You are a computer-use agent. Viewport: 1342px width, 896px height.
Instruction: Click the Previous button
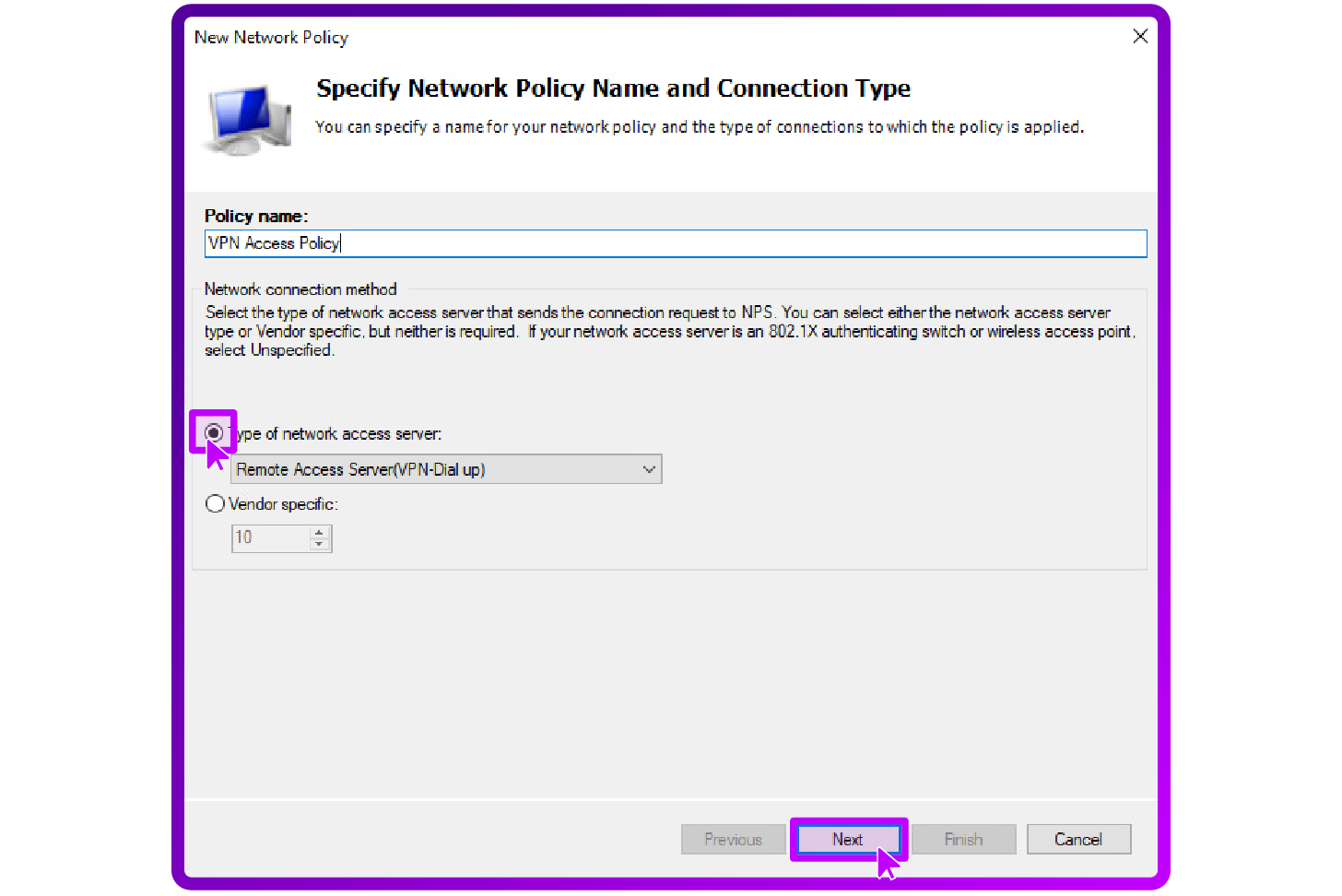pos(733,839)
